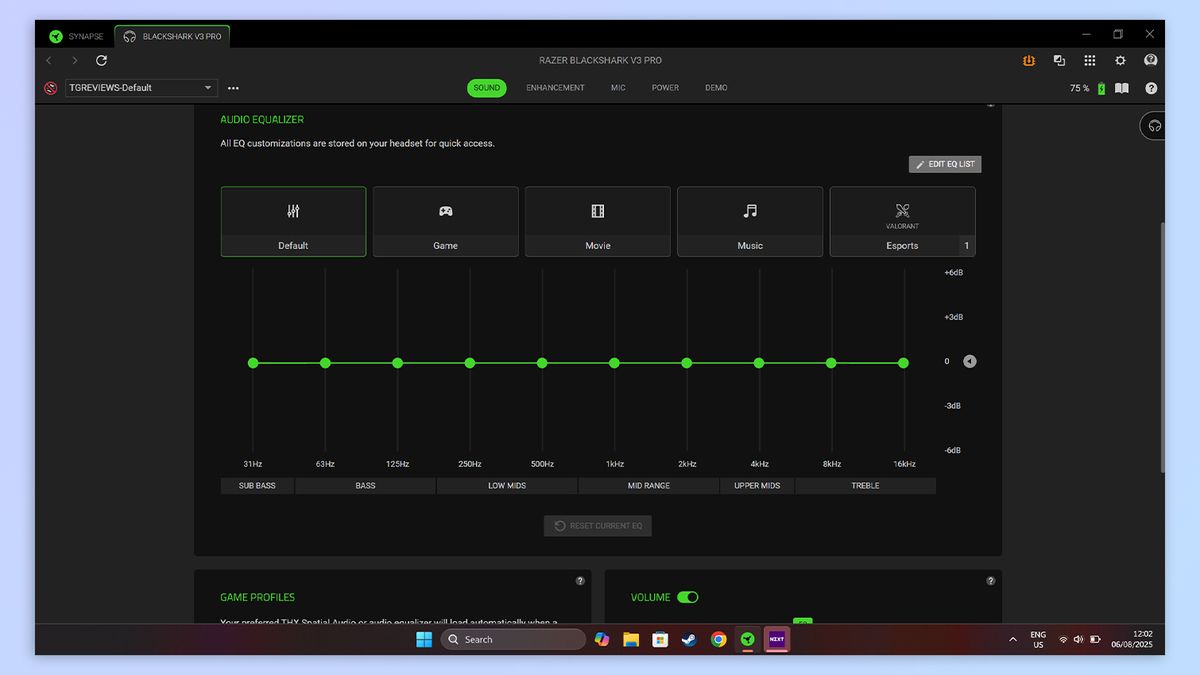This screenshot has width=1200, height=675.
Task: Open the TGREVIEWS-Default profile dropdown
Action: click(141, 88)
